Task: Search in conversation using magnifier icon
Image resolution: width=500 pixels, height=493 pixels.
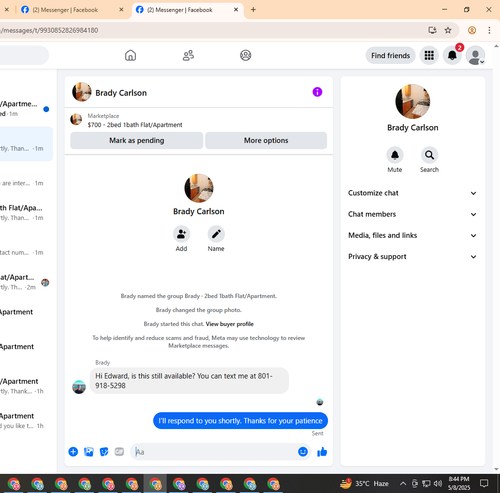Action: click(429, 155)
